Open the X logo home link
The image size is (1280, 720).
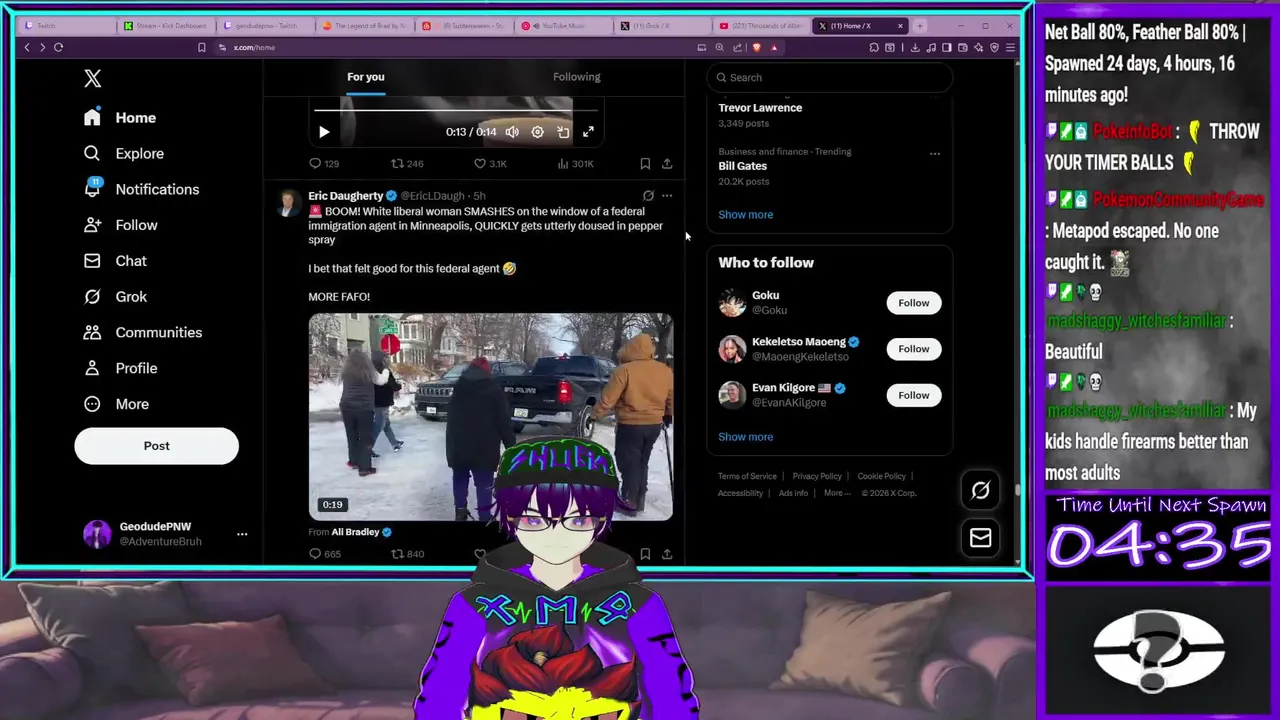tap(93, 78)
